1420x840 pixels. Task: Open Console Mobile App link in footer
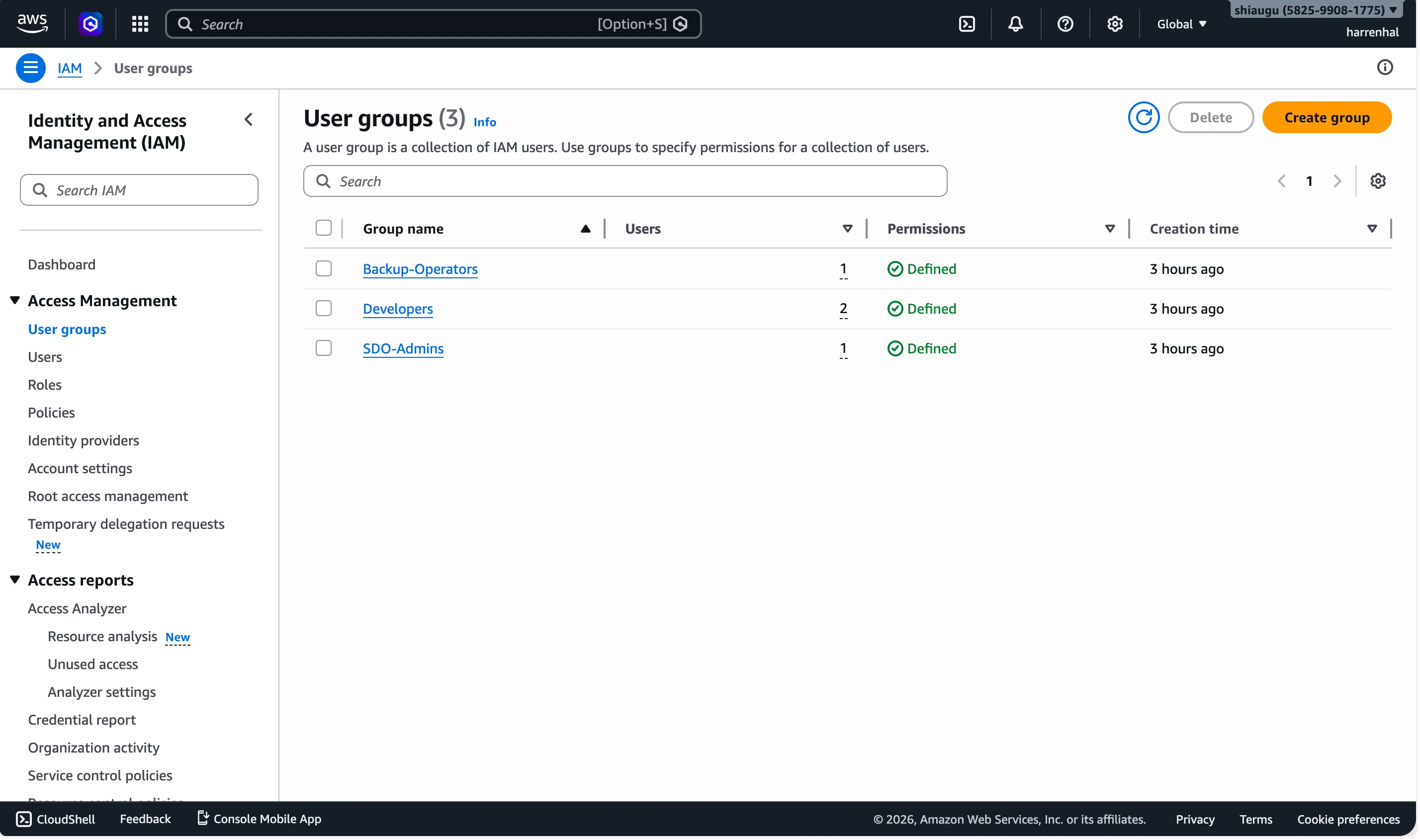click(260, 819)
